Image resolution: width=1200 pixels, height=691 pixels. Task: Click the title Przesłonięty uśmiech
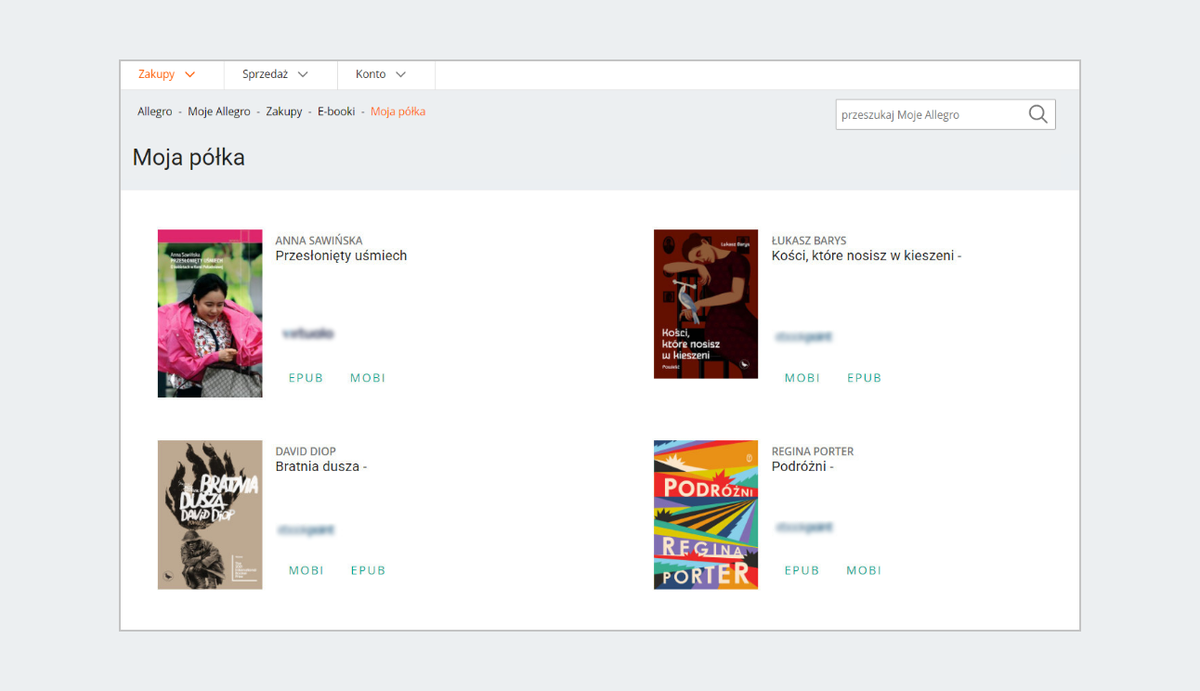click(x=341, y=256)
